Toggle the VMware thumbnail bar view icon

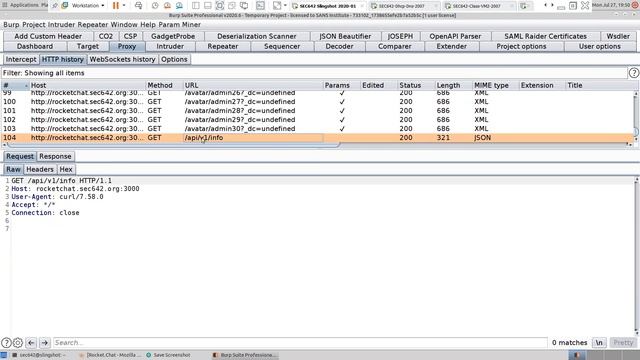[x=208, y=6]
